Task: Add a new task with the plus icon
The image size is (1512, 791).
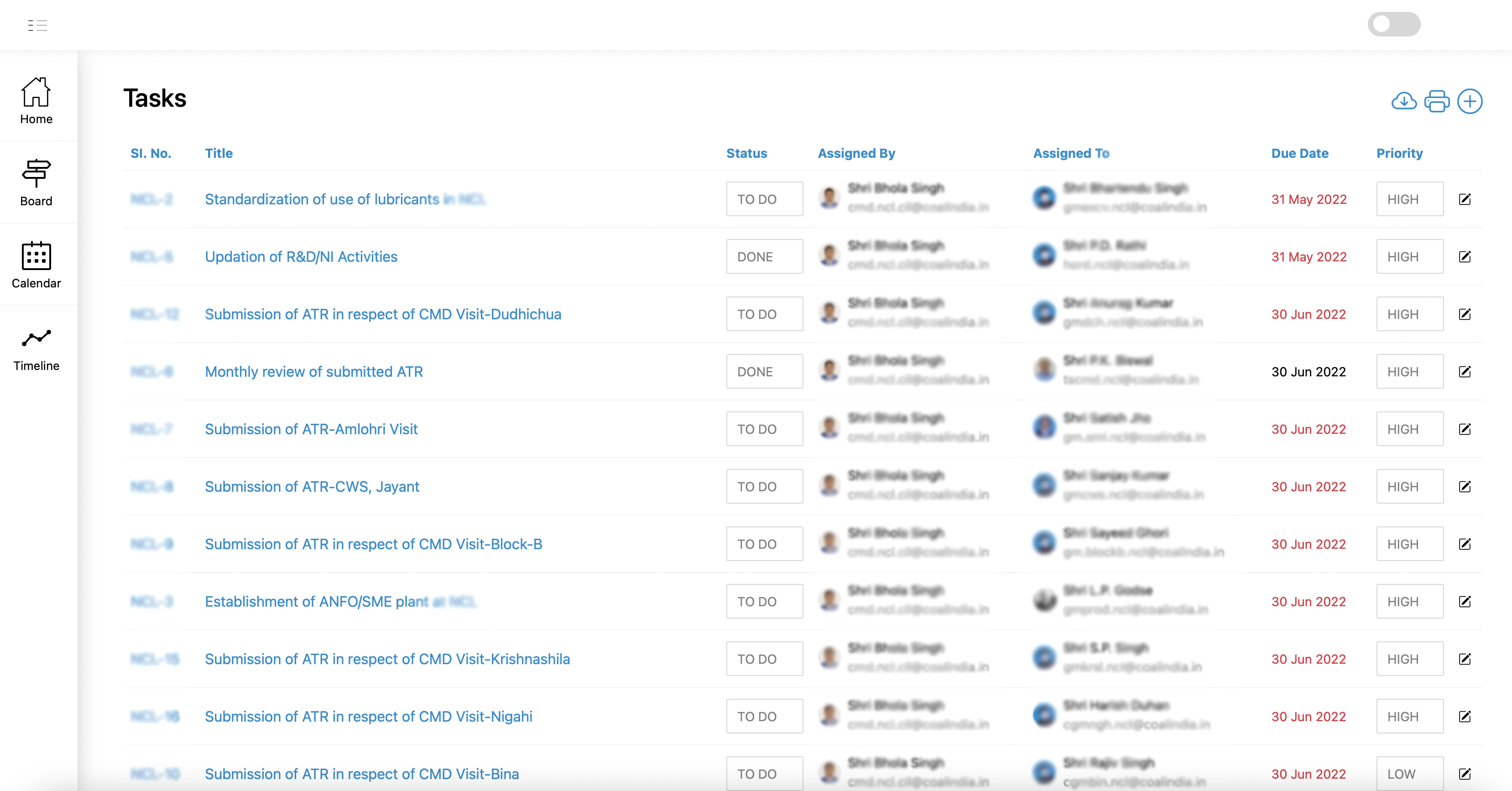Action: coord(1470,101)
